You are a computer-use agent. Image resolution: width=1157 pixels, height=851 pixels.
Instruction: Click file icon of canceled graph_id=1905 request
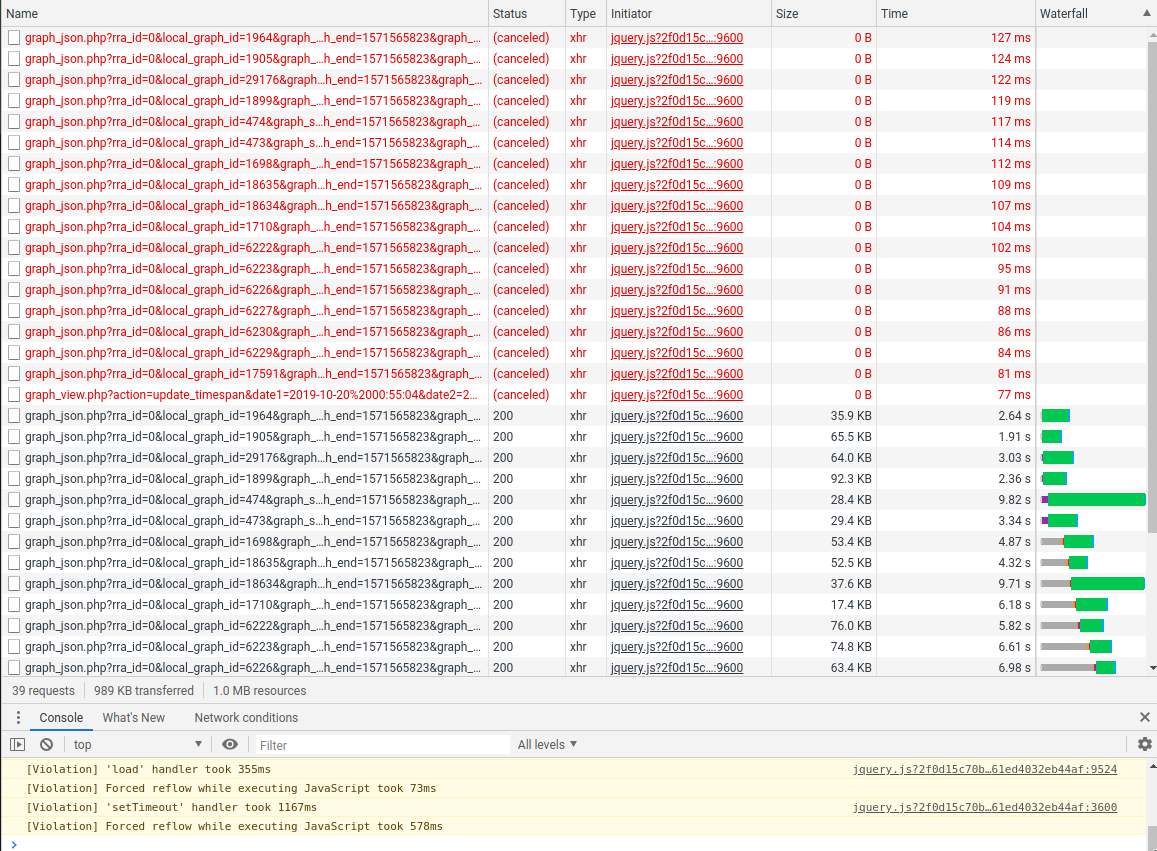pyautogui.click(x=14, y=58)
